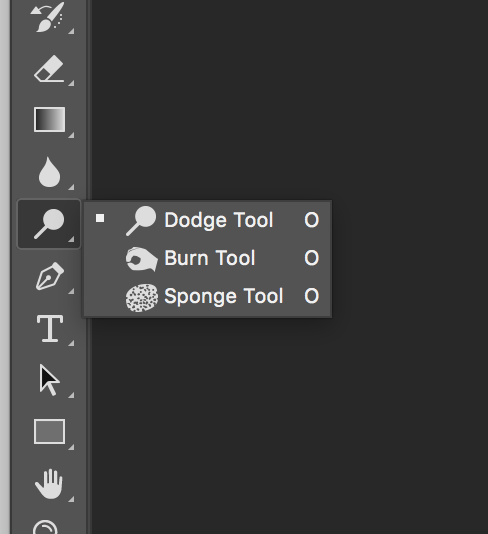The height and width of the screenshot is (534, 488).
Task: Select the Pen tool
Action: tap(50, 276)
